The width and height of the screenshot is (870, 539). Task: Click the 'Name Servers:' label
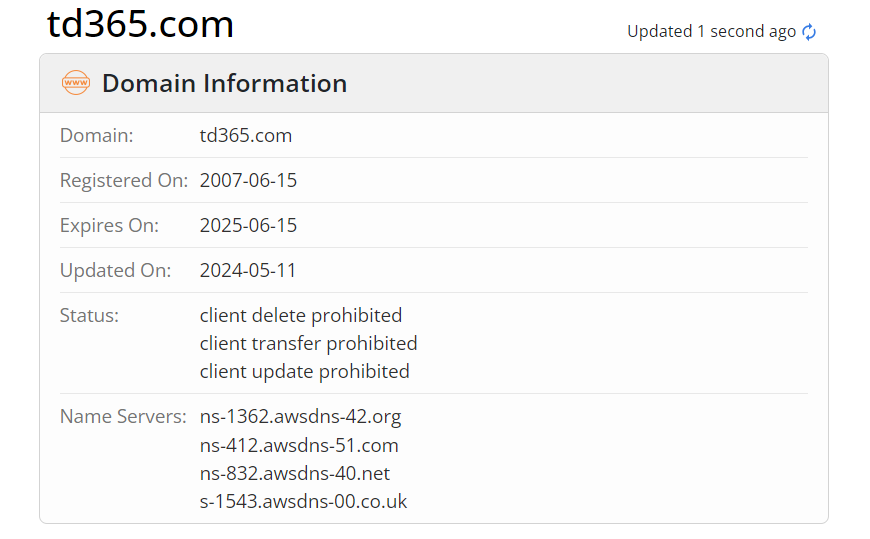pyautogui.click(x=123, y=416)
